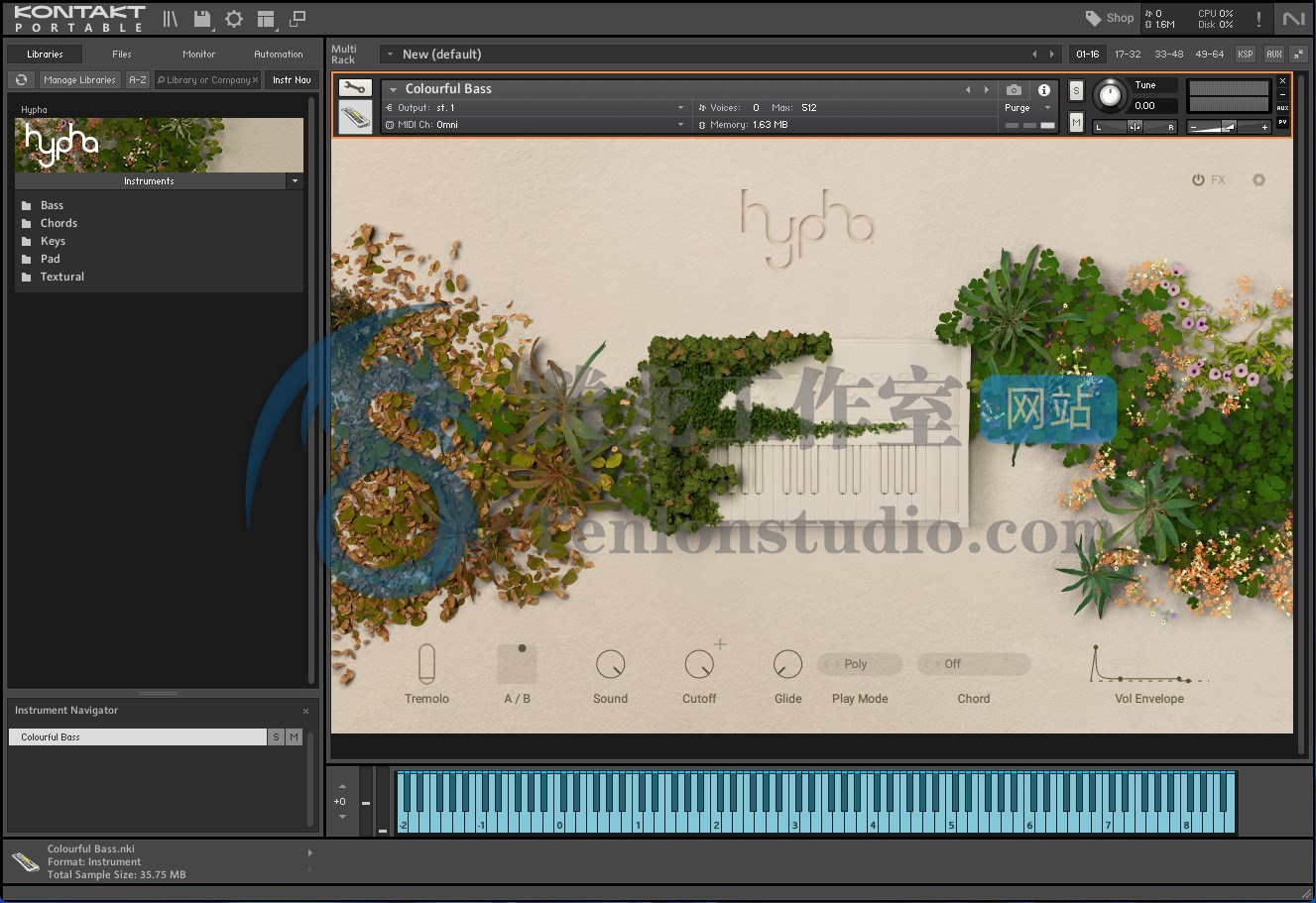Screen dimensions: 1316x903
Task: Click the Native Instruments logo
Action: pos(1293,19)
